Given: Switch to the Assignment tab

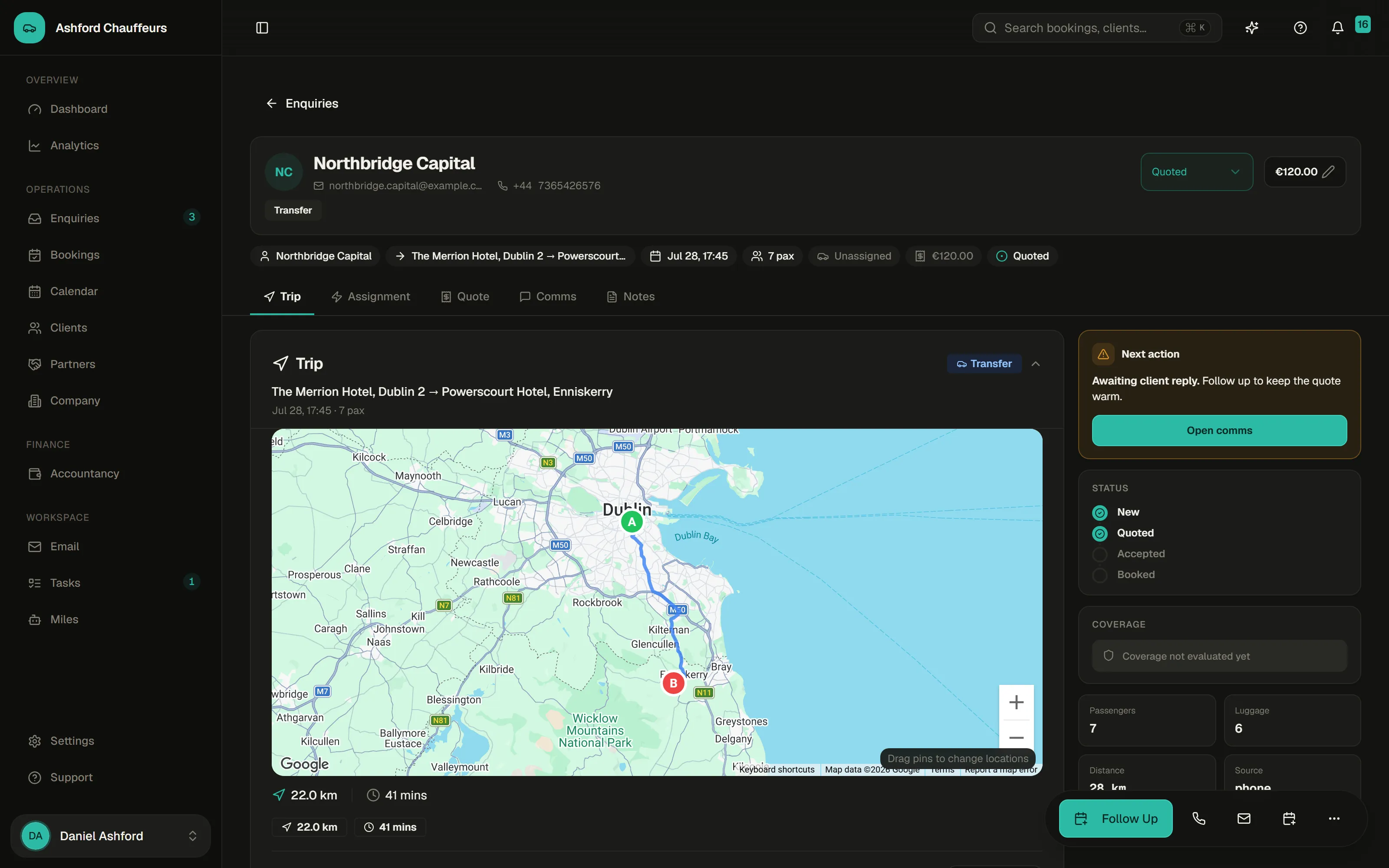Looking at the screenshot, I should (x=371, y=297).
